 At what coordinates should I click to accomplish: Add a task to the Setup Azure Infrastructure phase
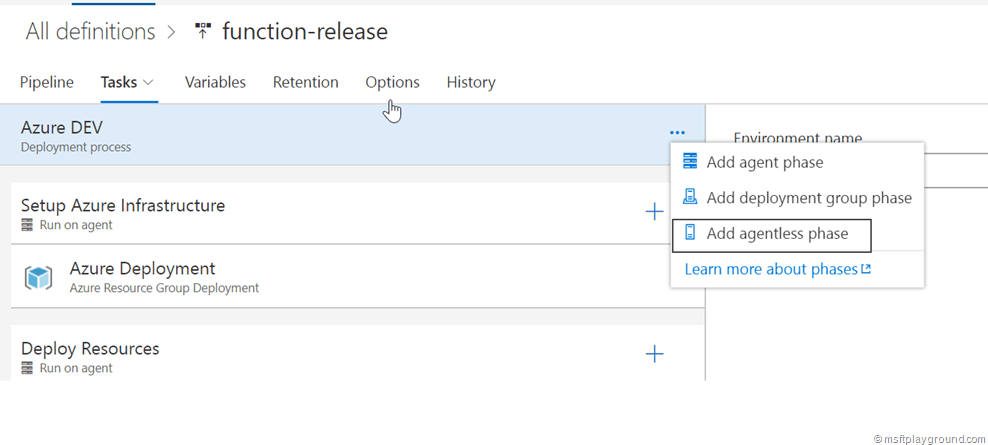point(655,212)
